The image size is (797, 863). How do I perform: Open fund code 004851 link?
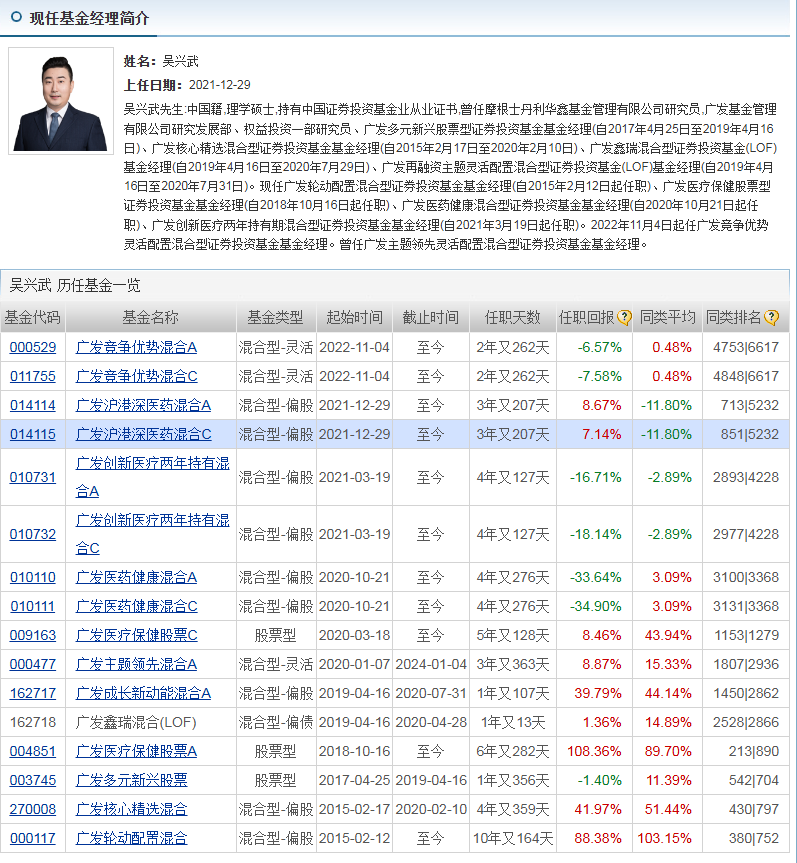click(x=33, y=751)
